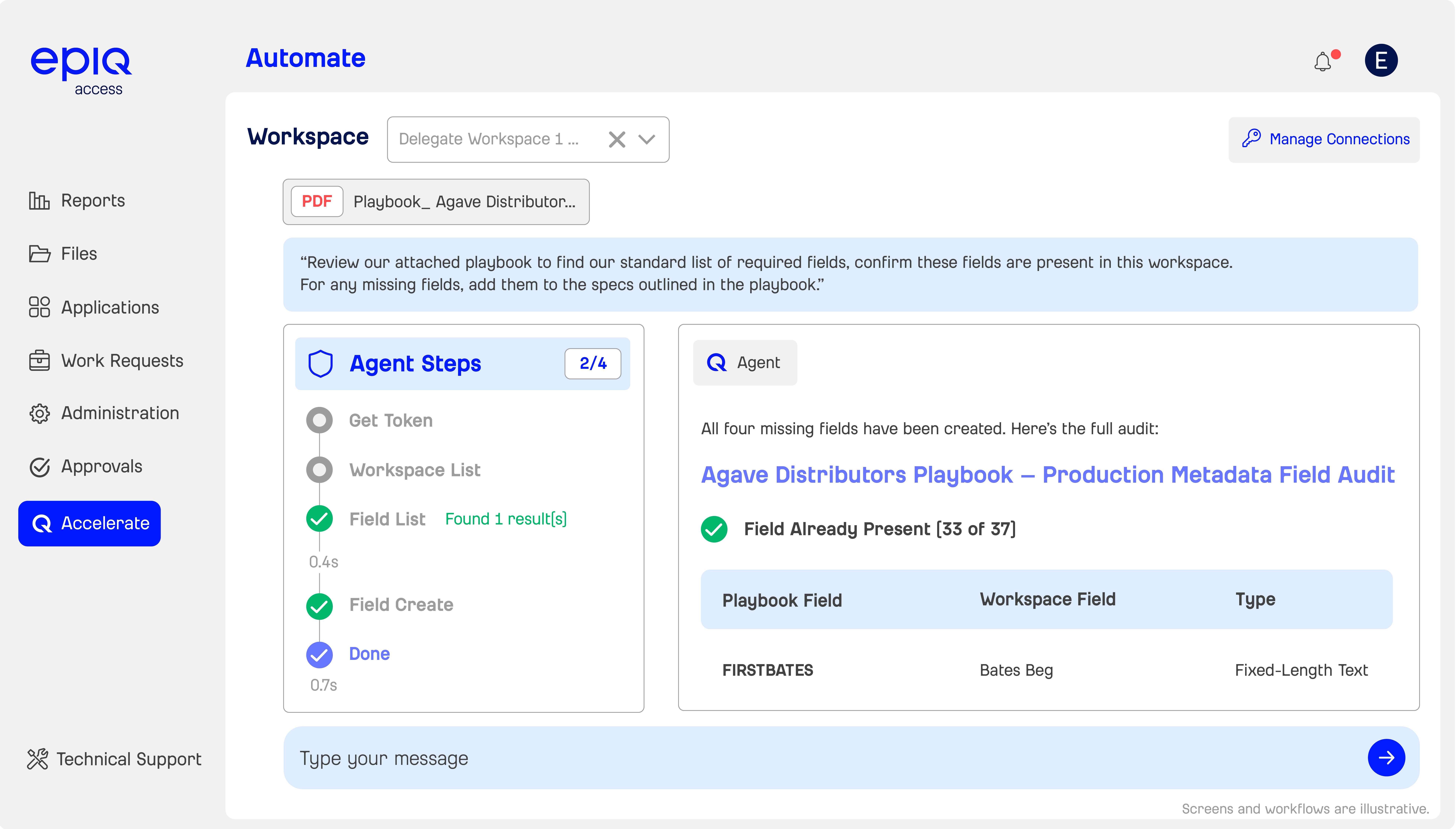Click the Work Requests briefcase icon
This screenshot has height=829, width=1456.
coord(39,360)
